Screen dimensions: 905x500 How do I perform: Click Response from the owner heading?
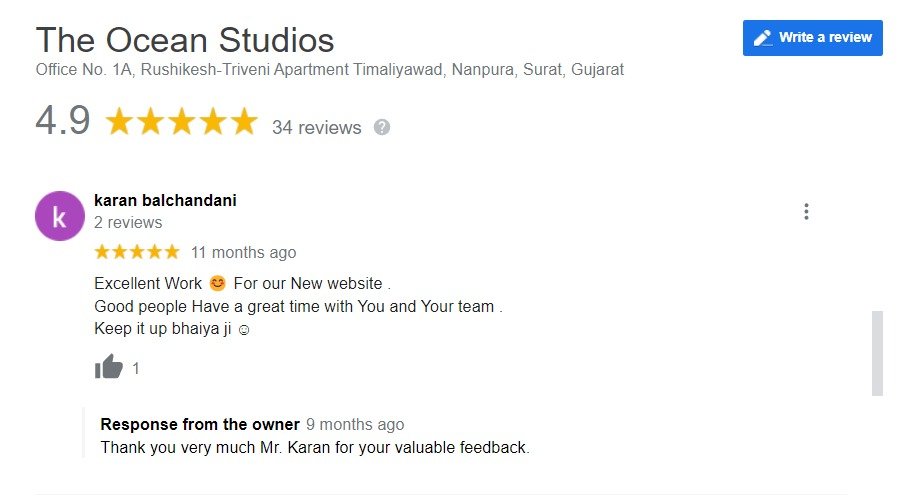(x=200, y=424)
